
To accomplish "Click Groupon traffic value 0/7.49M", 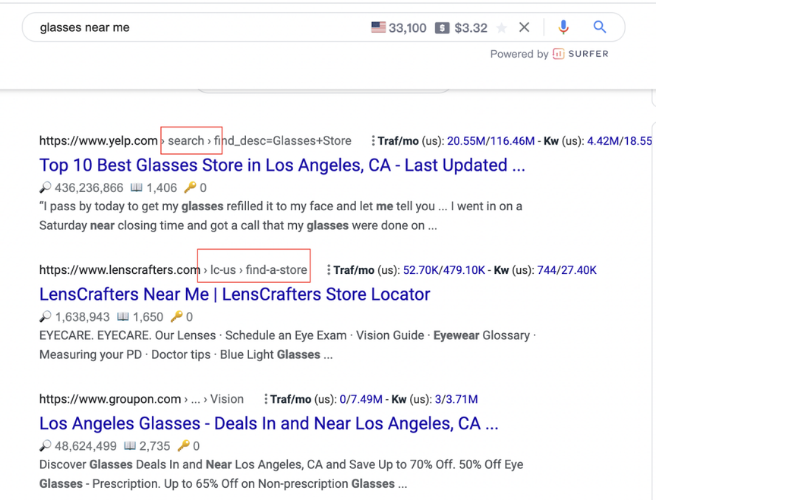I will [x=361, y=399].
